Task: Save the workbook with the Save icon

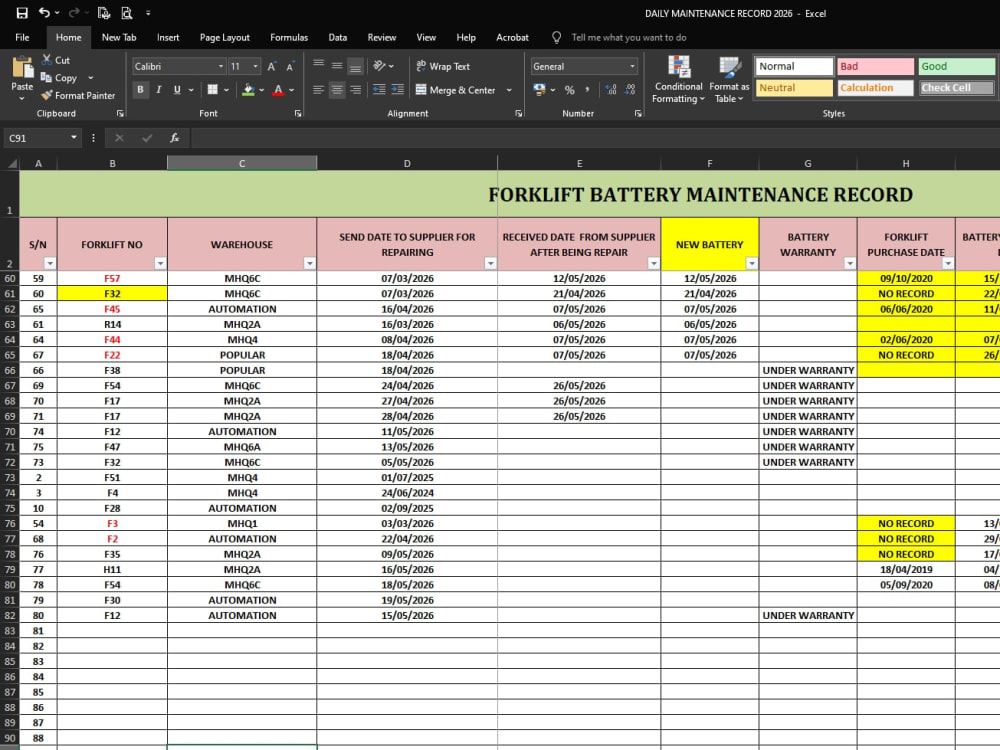Action: point(22,13)
